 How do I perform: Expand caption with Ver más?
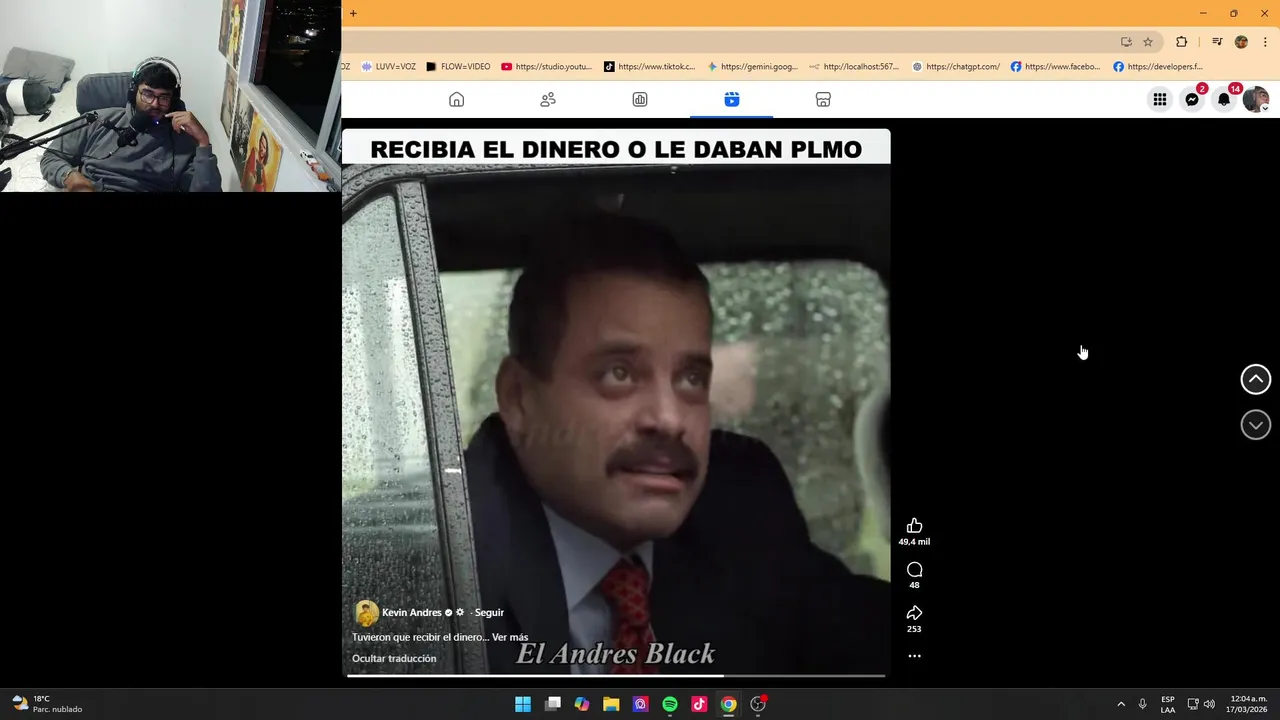(510, 637)
